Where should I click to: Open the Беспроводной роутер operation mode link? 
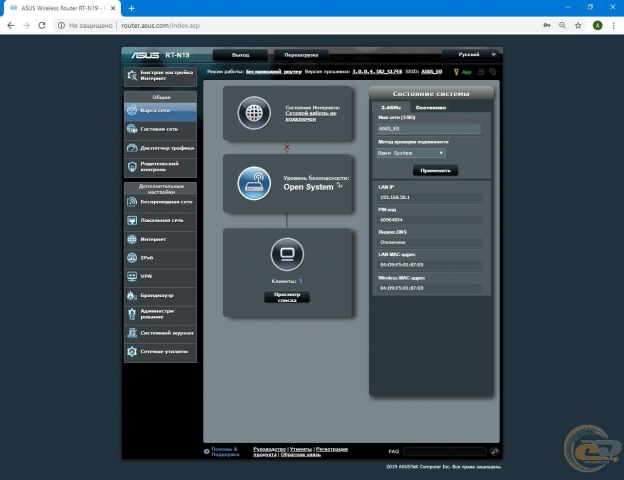(274, 72)
